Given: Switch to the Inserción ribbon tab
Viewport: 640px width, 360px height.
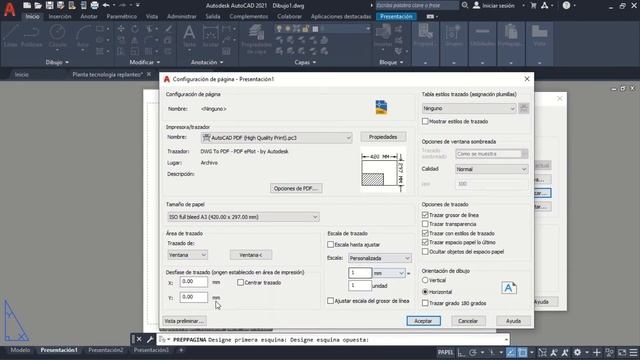Looking at the screenshot, I should [60, 17].
